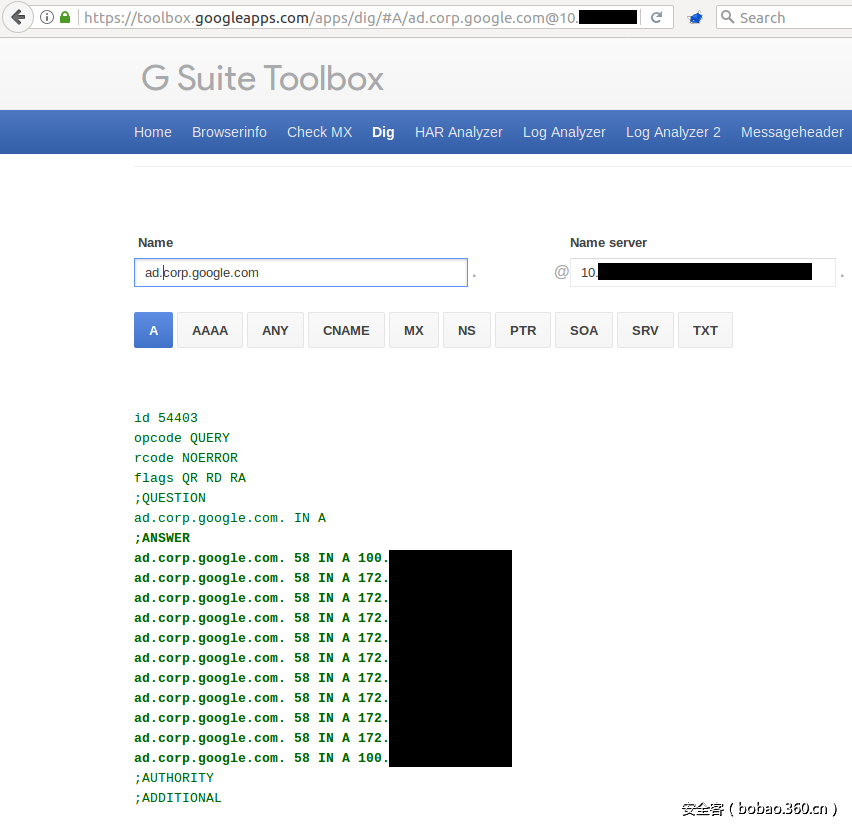The width and height of the screenshot is (852, 827).
Task: Go to the HAR Analyzer tab
Action: click(x=459, y=132)
